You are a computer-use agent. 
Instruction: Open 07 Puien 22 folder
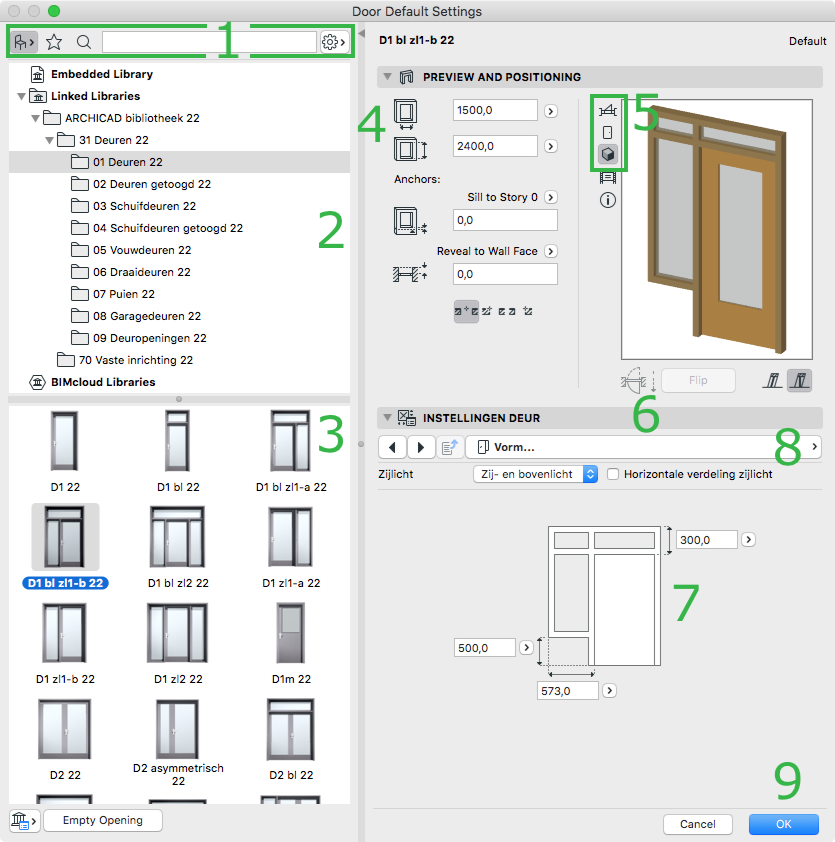pyautogui.click(x=124, y=294)
